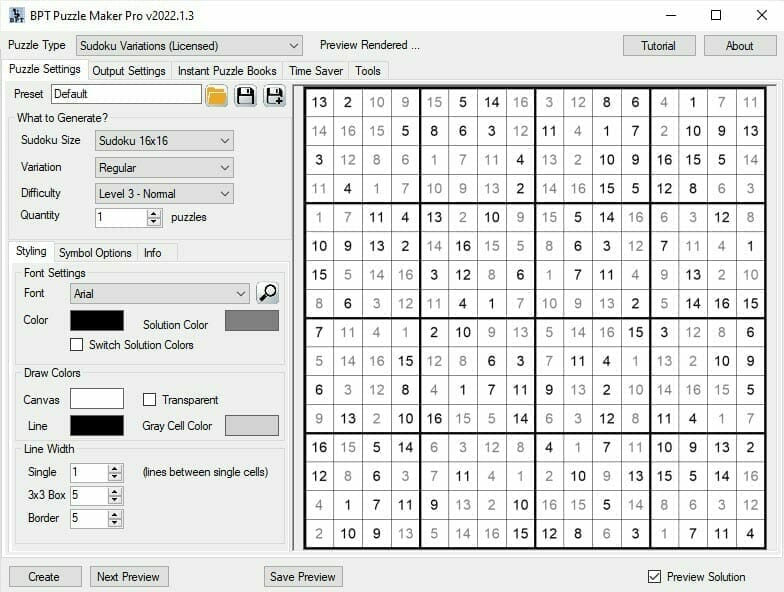Open the Variation dropdown
The image size is (784, 592).
(164, 168)
